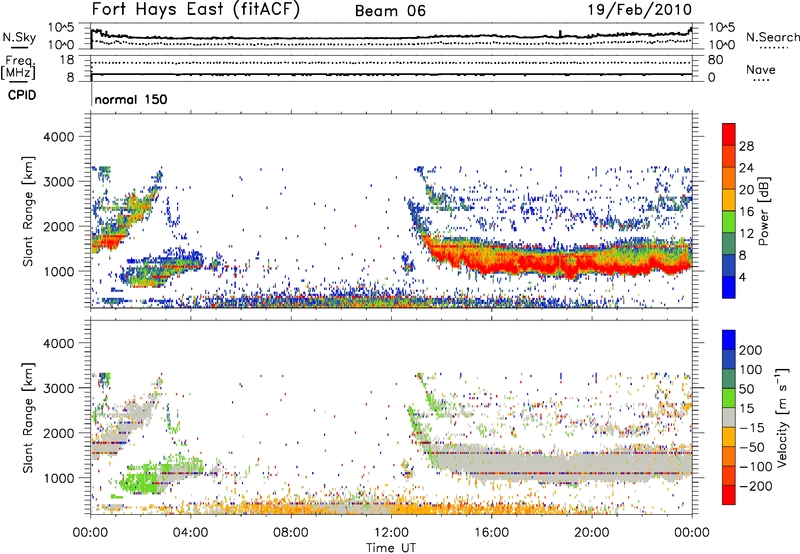Click the '-50' tick on the velocity colorbar

tap(753, 447)
